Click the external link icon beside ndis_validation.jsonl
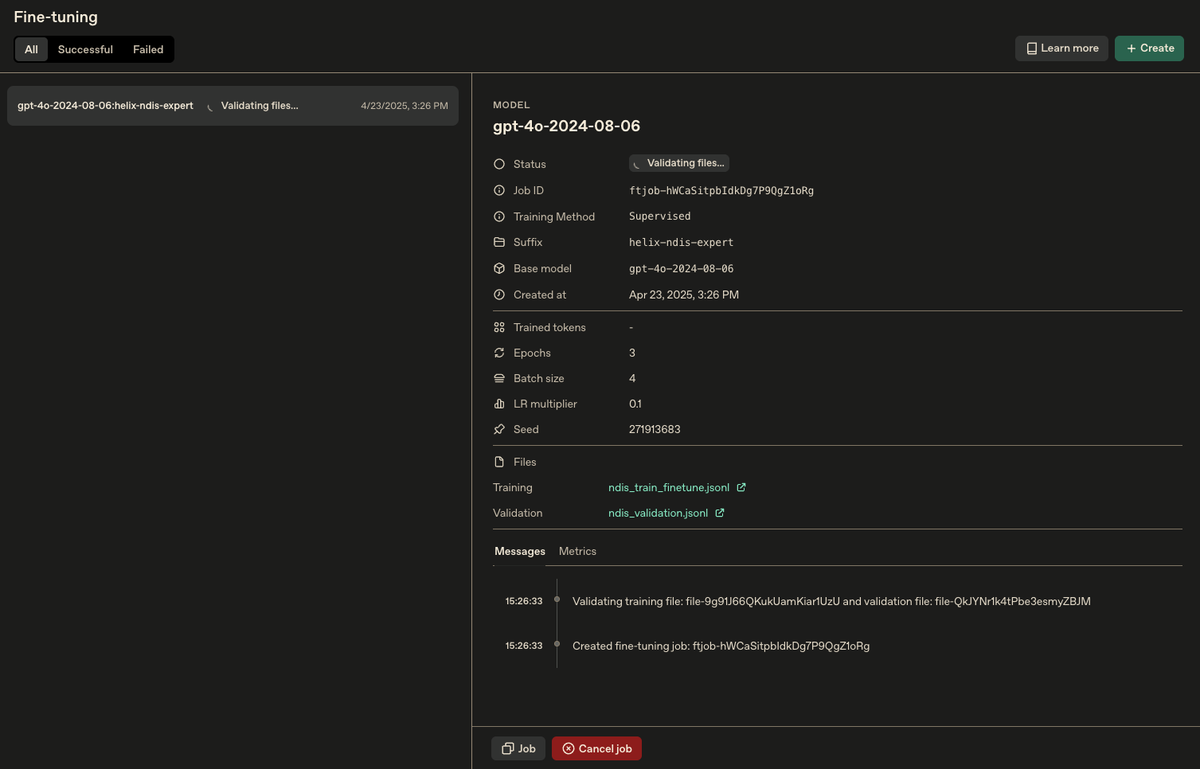The image size is (1200, 769). [719, 513]
